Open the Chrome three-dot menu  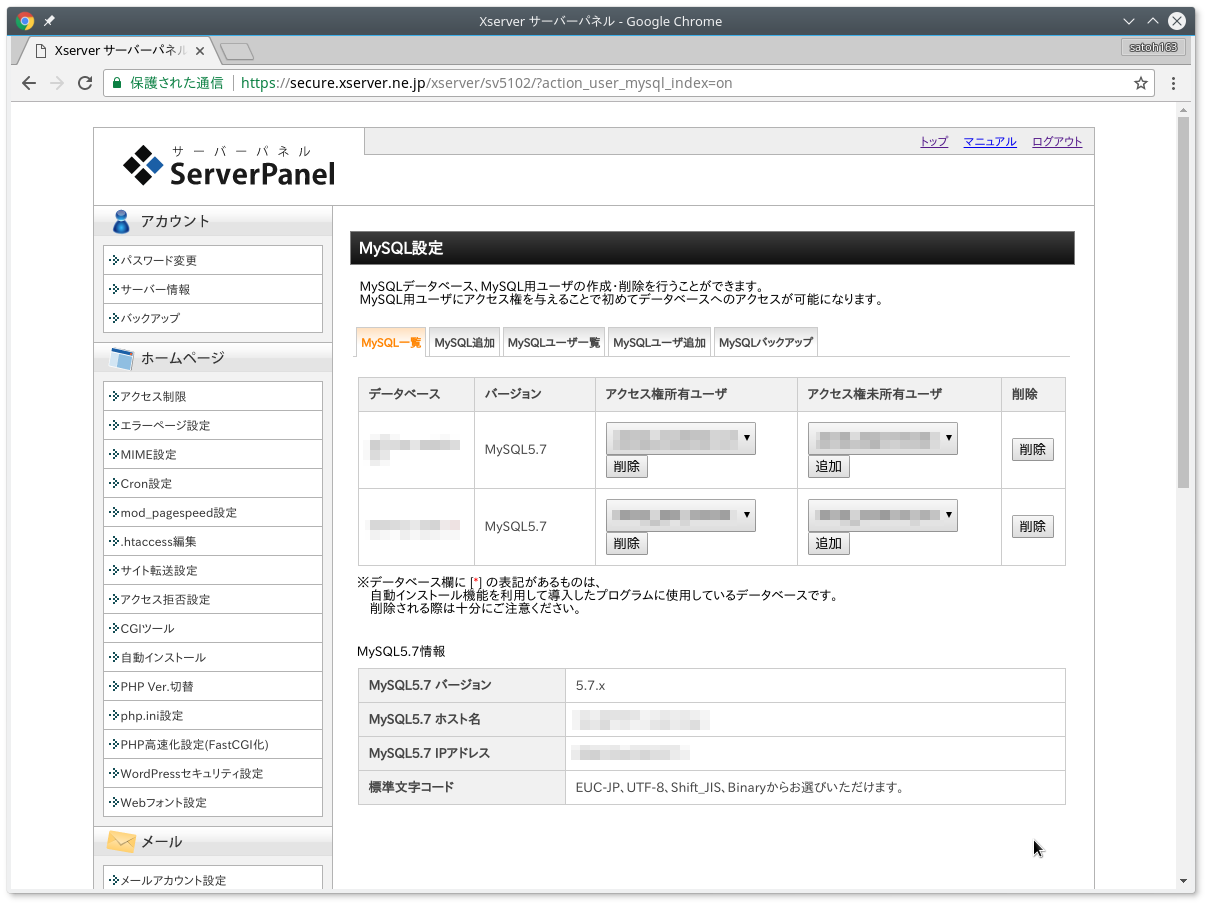coord(1174,83)
